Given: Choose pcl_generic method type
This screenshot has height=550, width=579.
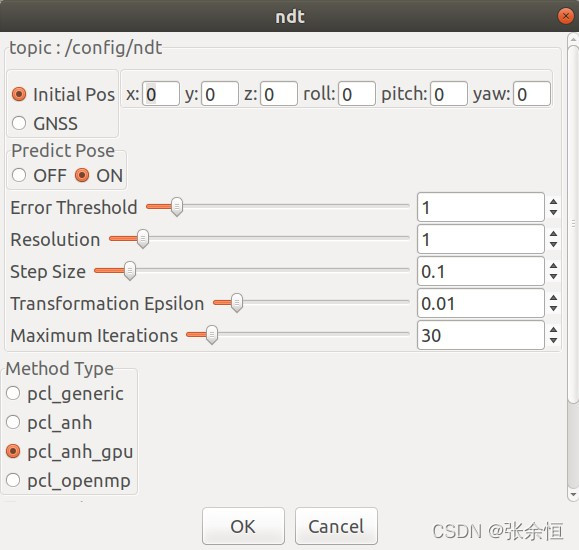Looking at the screenshot, I should click(13, 393).
